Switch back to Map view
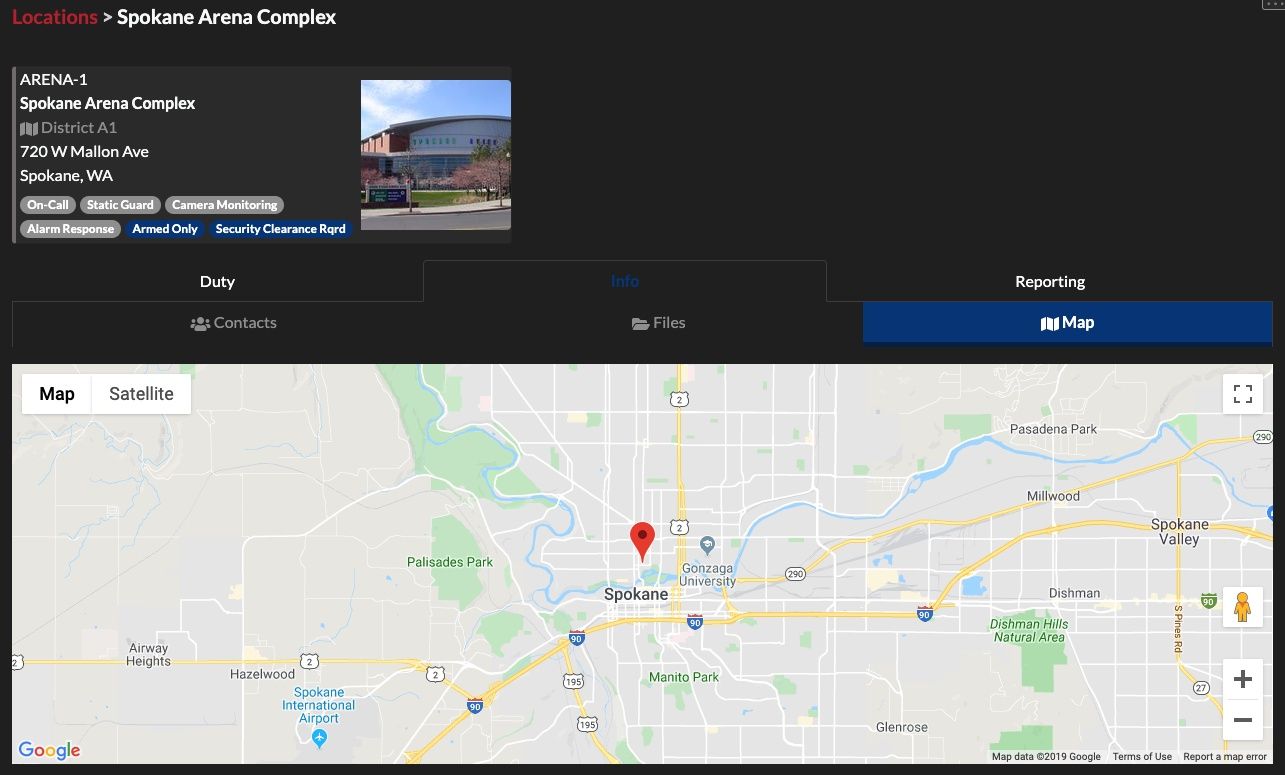The width and height of the screenshot is (1285, 775). coord(56,393)
